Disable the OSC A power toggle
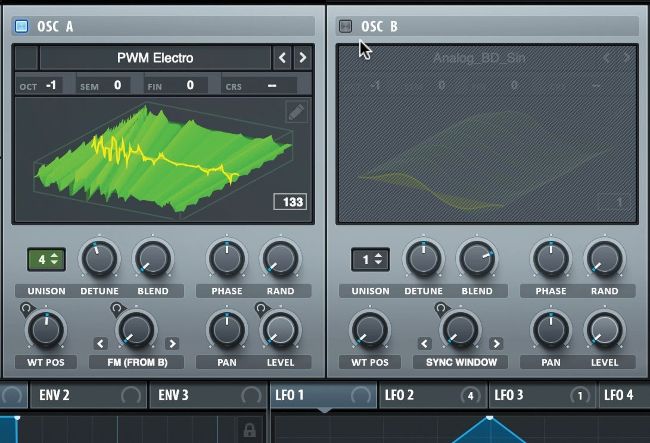Viewport: 650px width, 443px height. (x=22, y=26)
